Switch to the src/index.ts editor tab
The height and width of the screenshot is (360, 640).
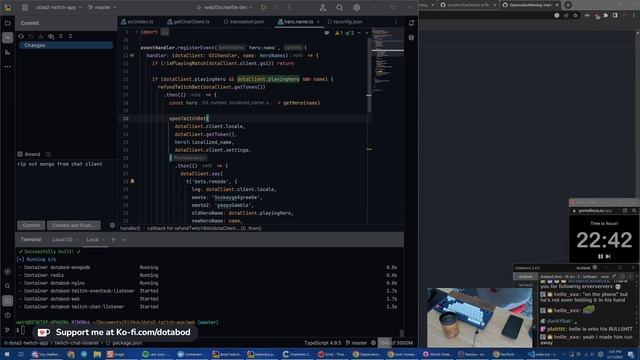click(x=137, y=22)
